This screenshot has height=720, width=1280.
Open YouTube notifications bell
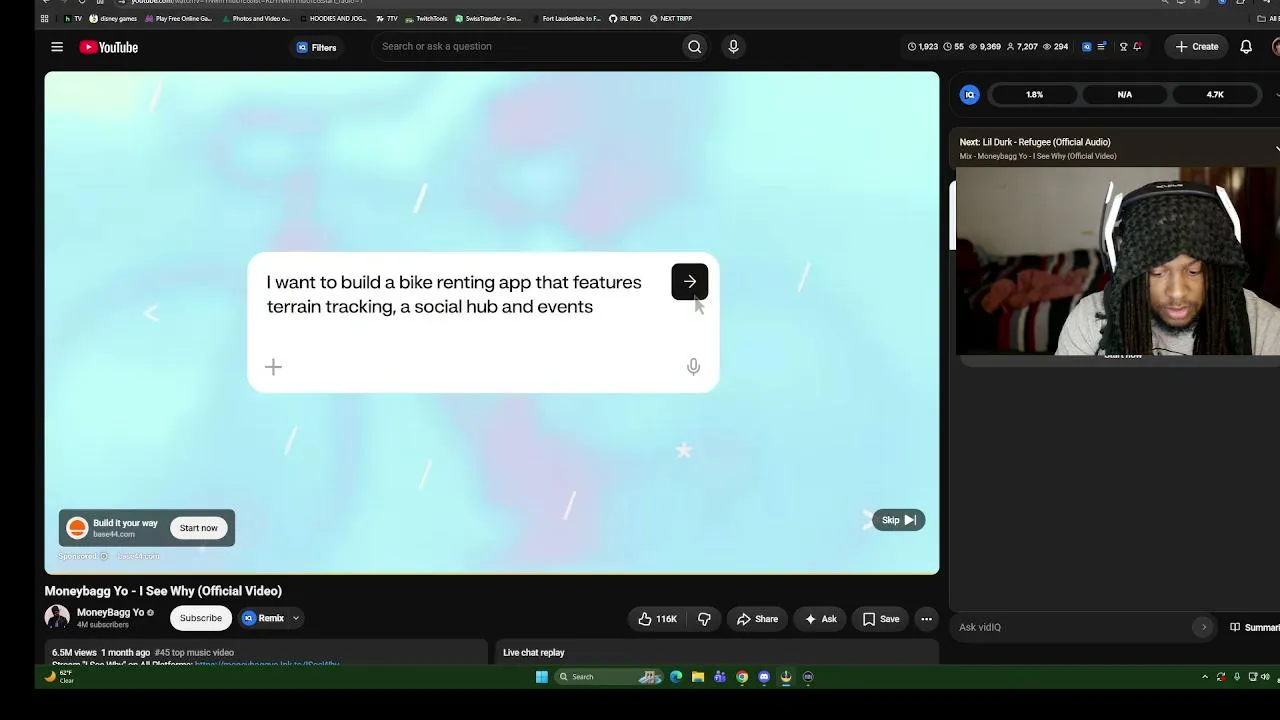pyautogui.click(x=1246, y=47)
